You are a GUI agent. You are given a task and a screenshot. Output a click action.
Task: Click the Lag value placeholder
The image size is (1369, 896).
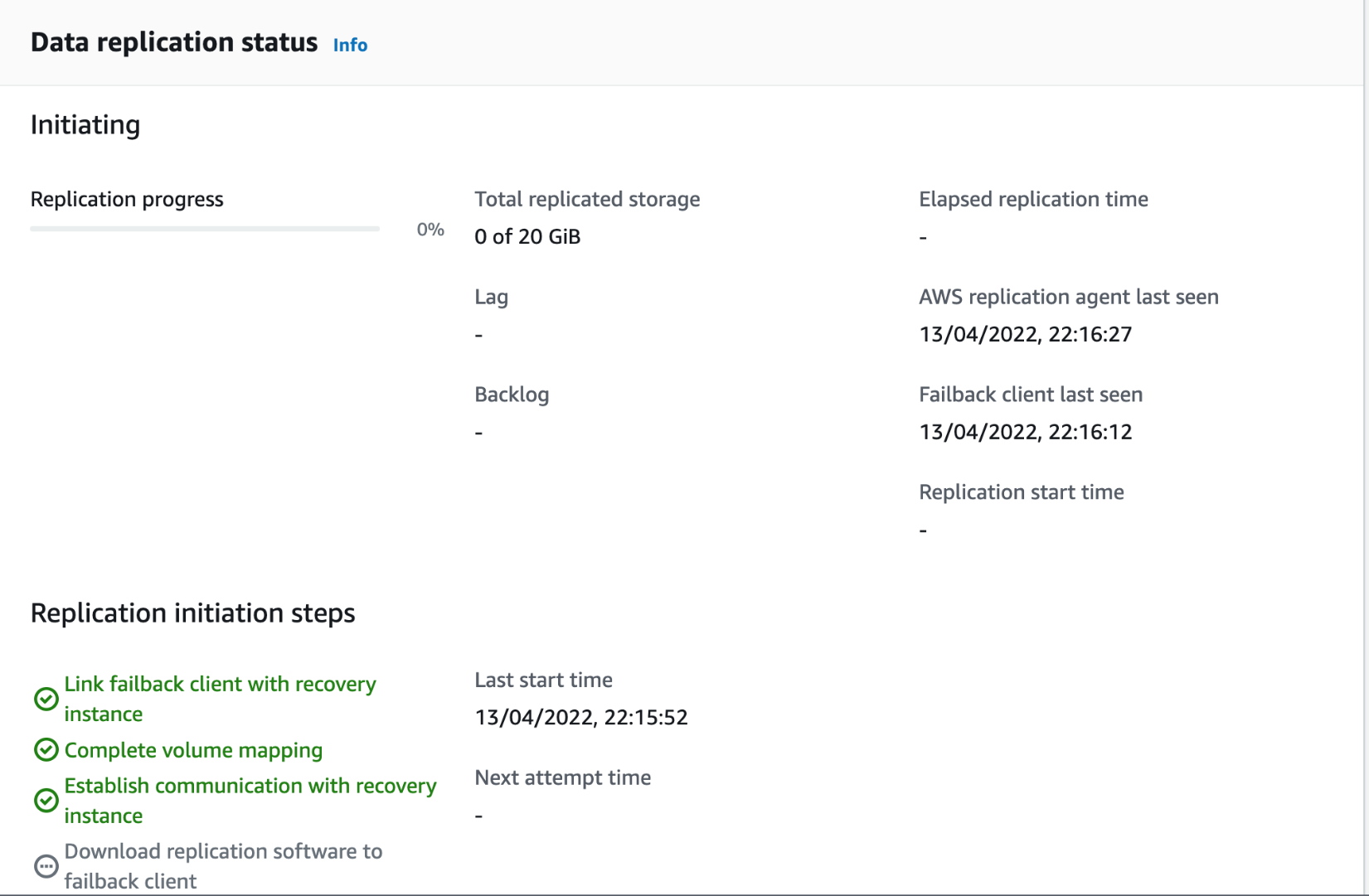tap(478, 334)
